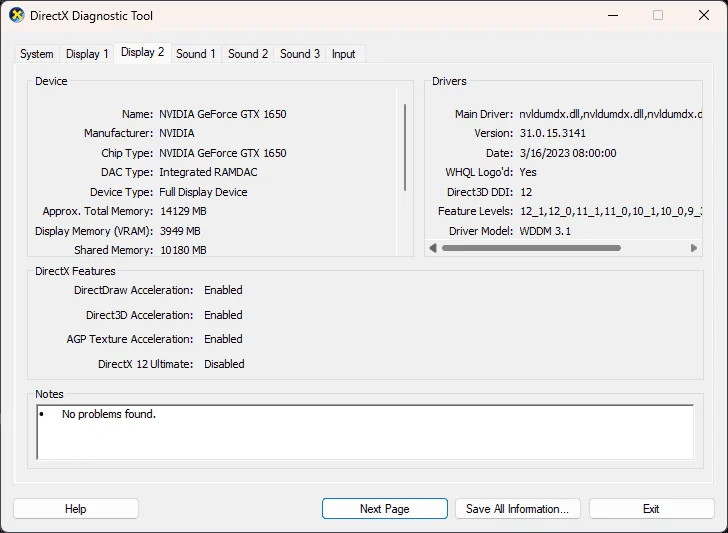Go to the Sound 3 tab
This screenshot has width=728, height=533.
[x=300, y=54]
